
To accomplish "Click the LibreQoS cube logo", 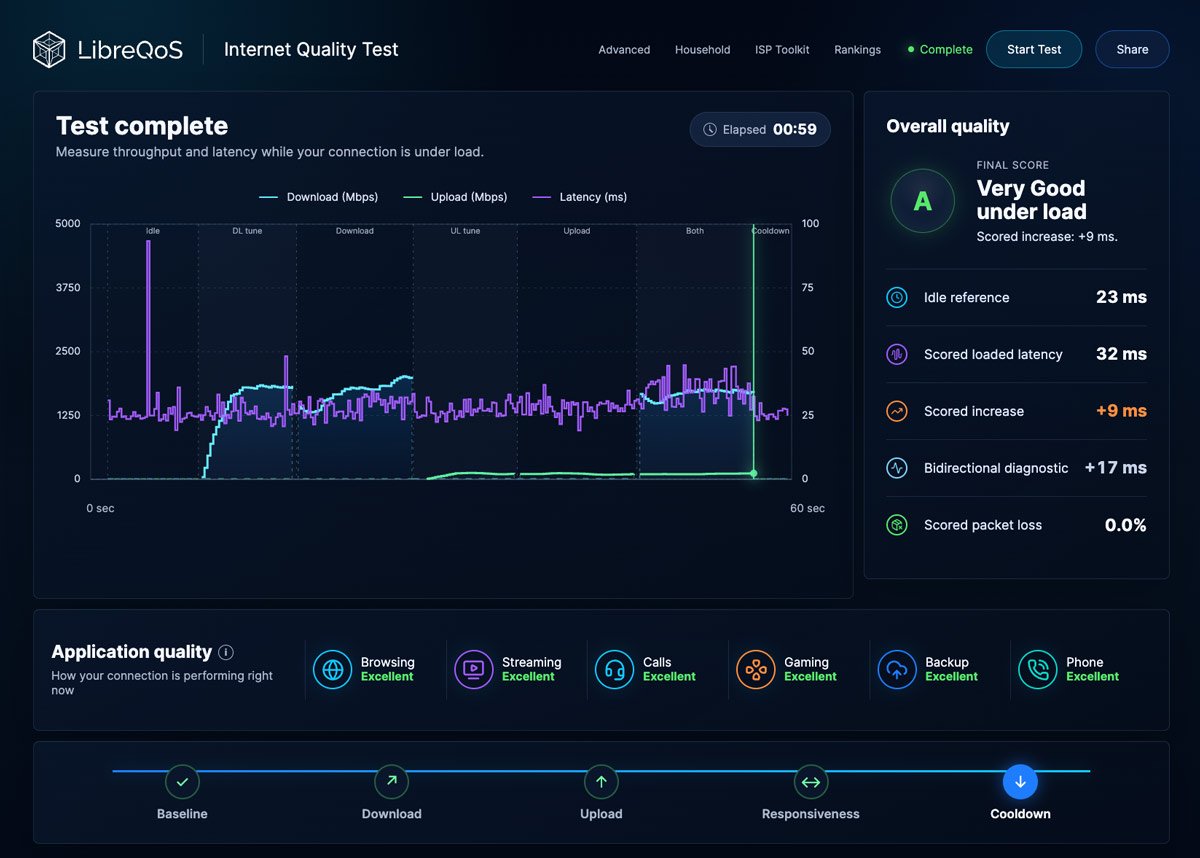I will [x=49, y=49].
